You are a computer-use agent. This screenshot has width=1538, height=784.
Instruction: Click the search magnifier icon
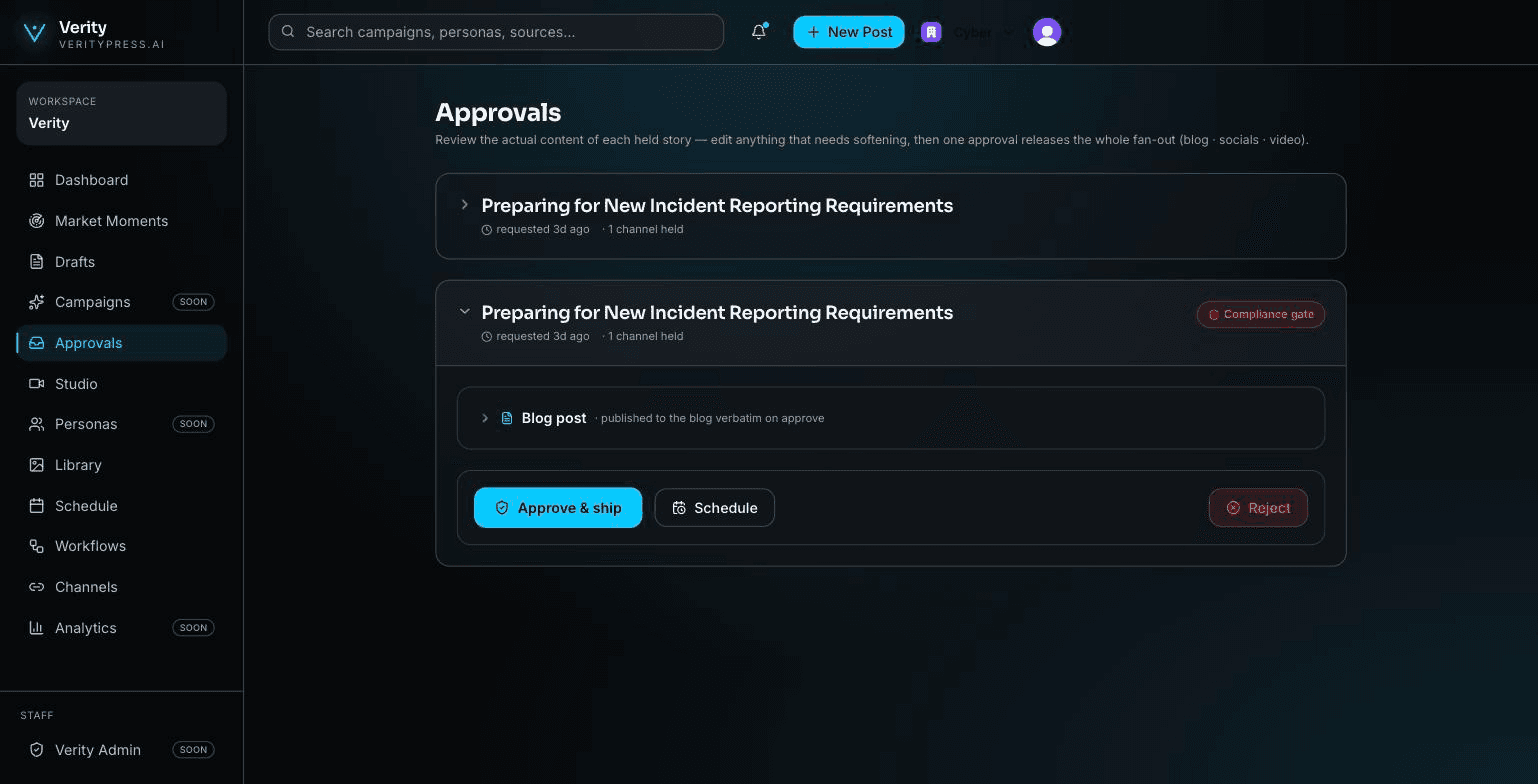pyautogui.click(x=288, y=32)
